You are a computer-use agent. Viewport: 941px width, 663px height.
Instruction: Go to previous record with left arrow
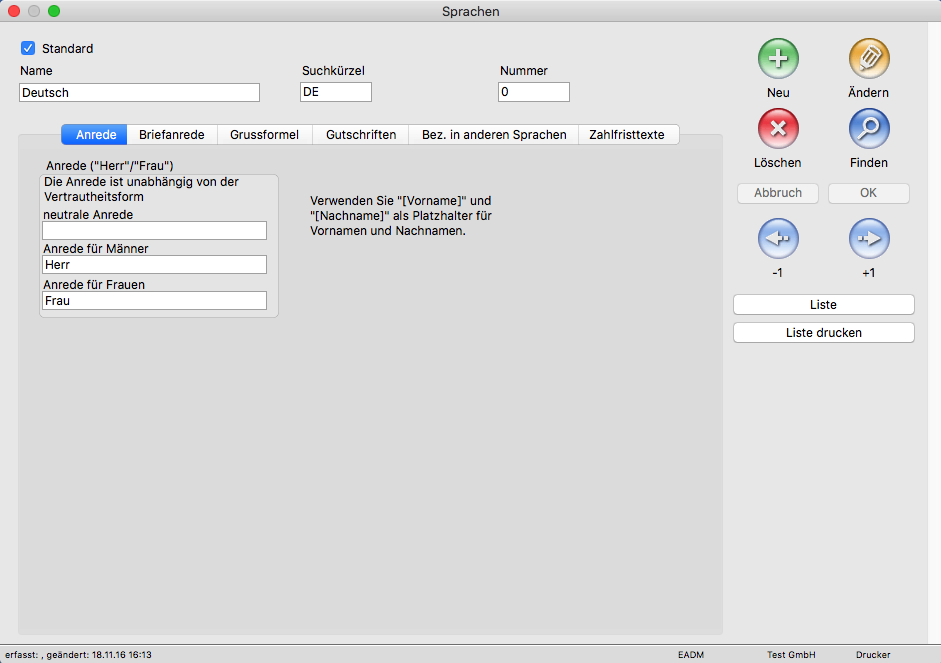point(778,240)
